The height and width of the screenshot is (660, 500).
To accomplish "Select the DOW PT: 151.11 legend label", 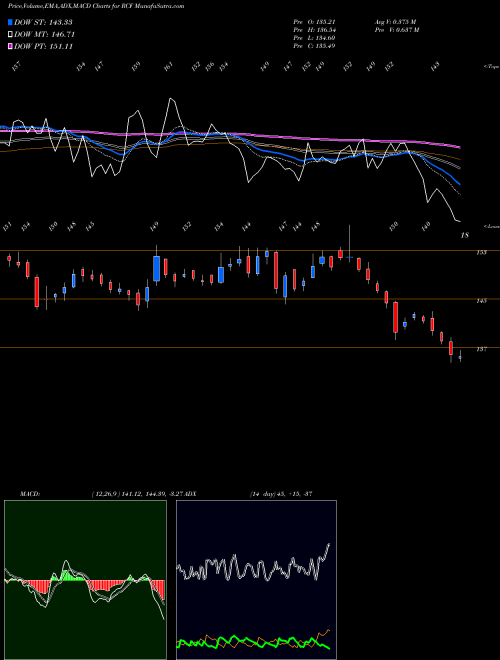I will 43,46.
